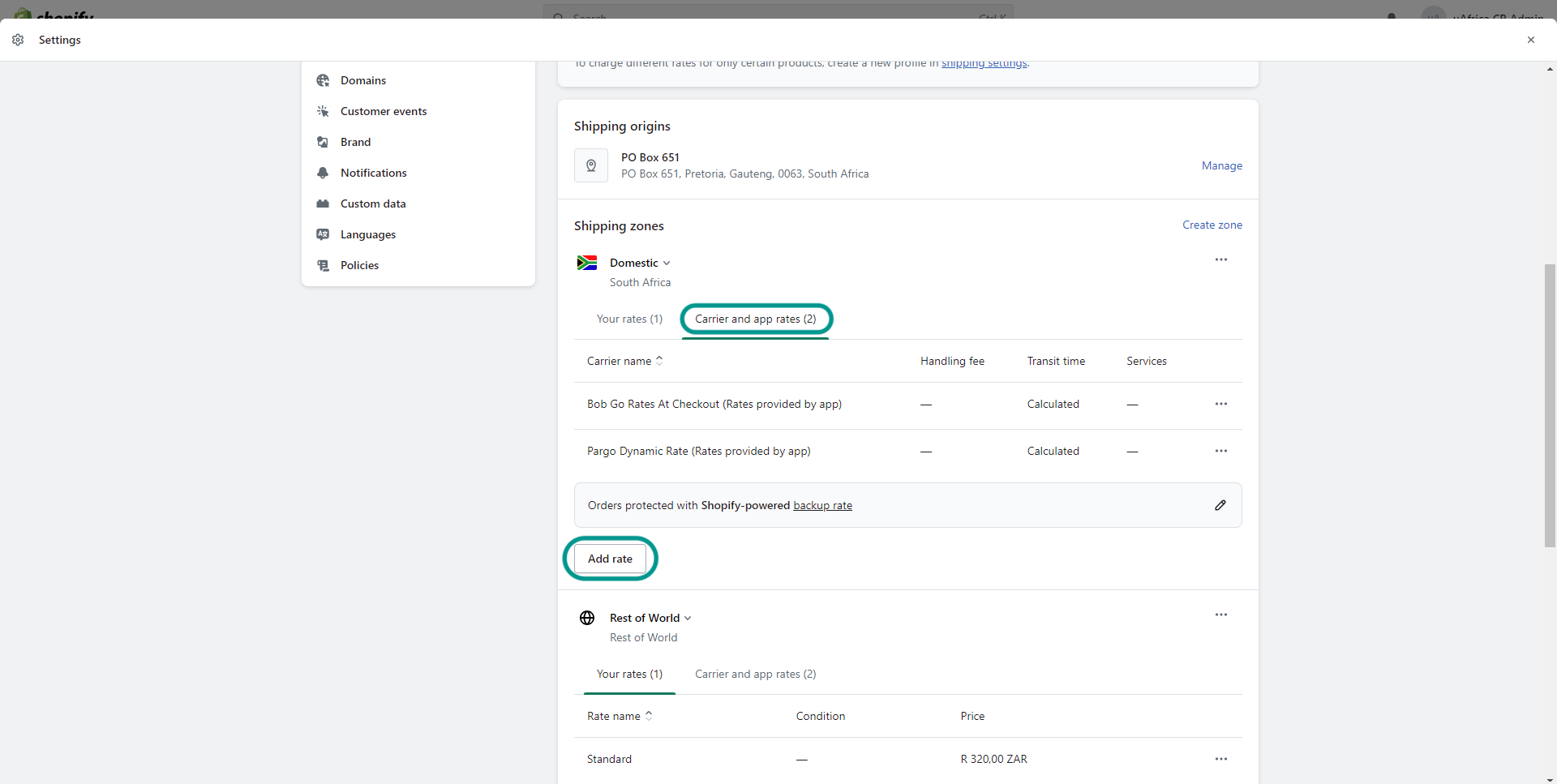The image size is (1557, 784).
Task: Open Notifications bell icon
Action: (x=323, y=173)
